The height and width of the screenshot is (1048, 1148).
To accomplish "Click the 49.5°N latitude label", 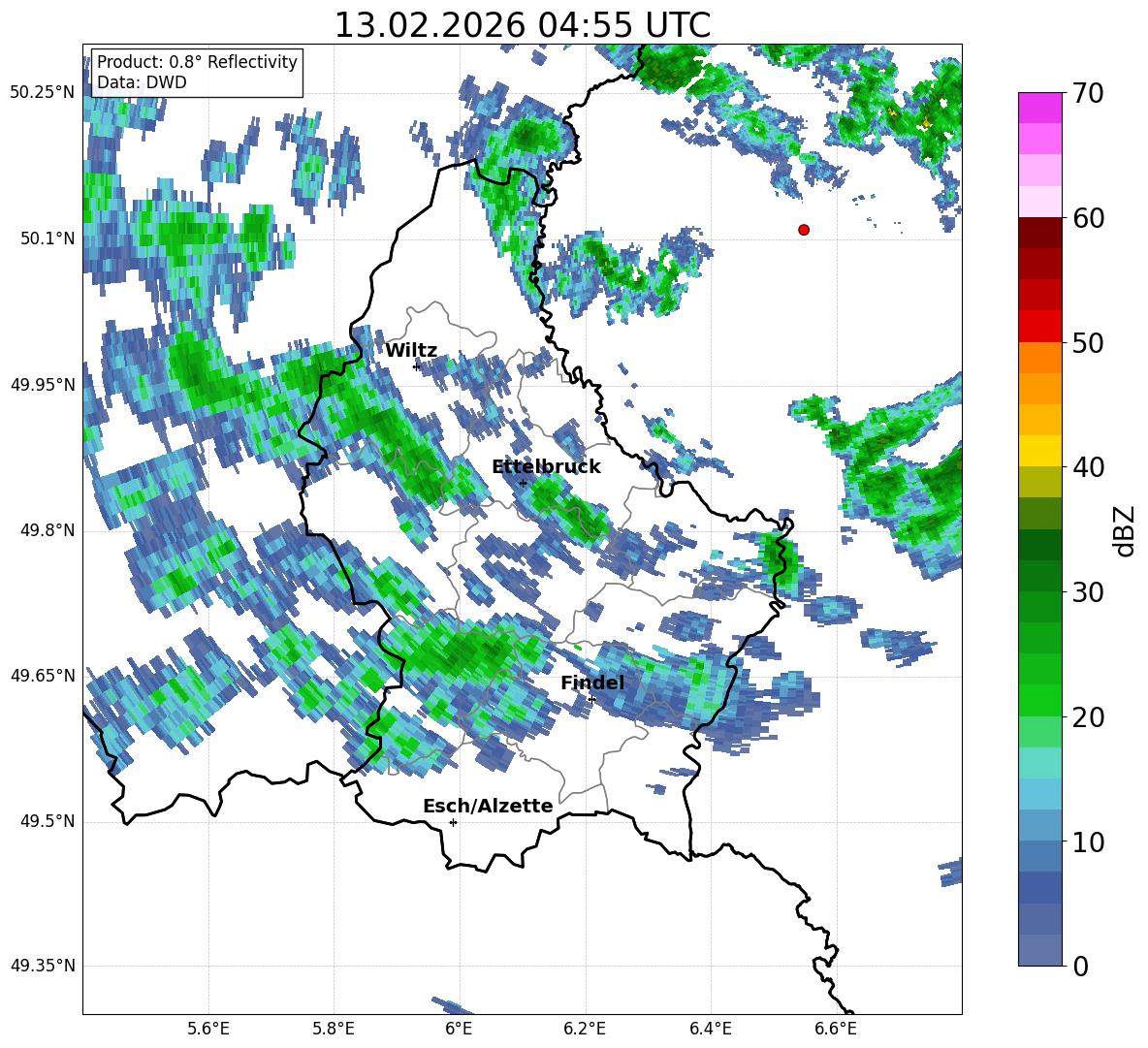I will pos(48,821).
